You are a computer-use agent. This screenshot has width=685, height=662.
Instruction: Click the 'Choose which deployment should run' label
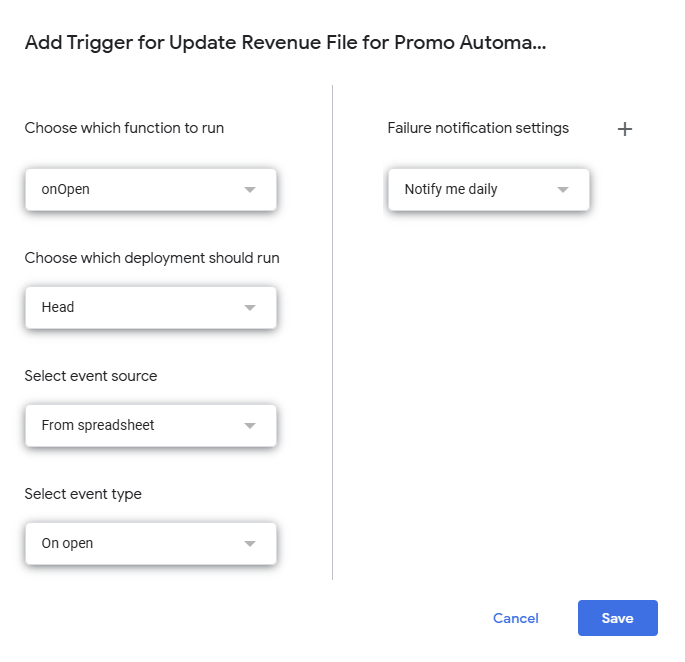[x=152, y=258]
